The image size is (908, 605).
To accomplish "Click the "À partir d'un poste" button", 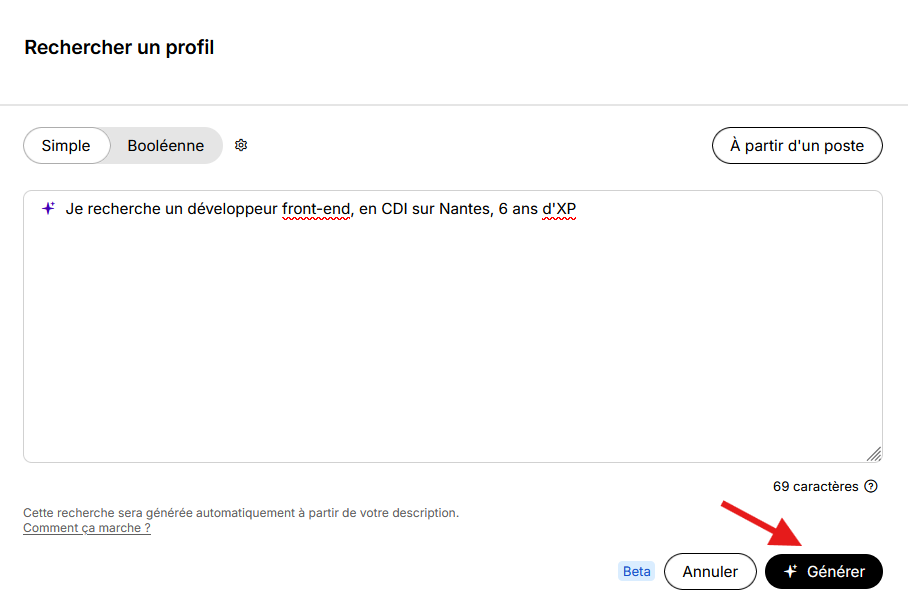I will point(797,145).
